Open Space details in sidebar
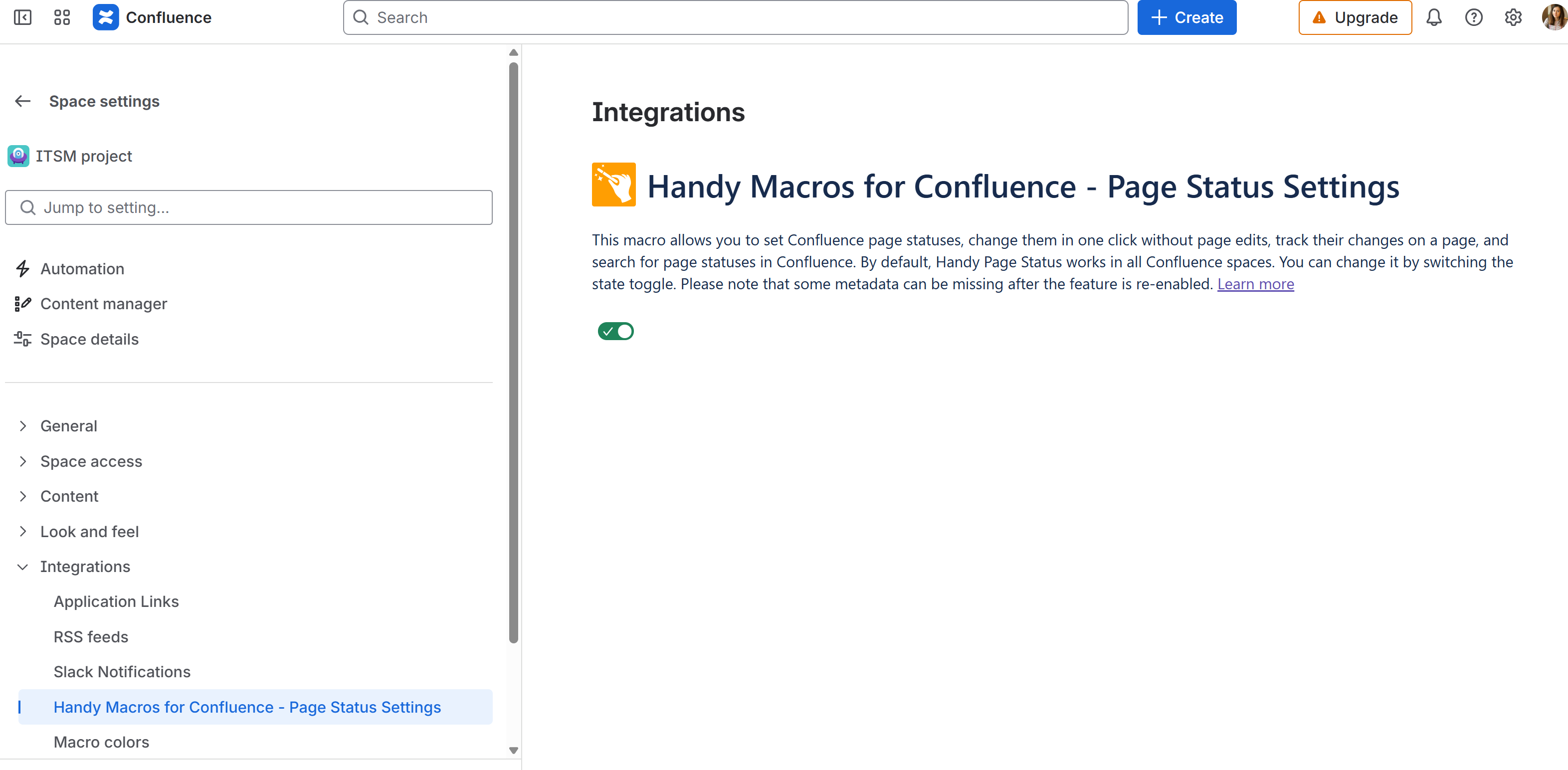1568x770 pixels. 89,339
